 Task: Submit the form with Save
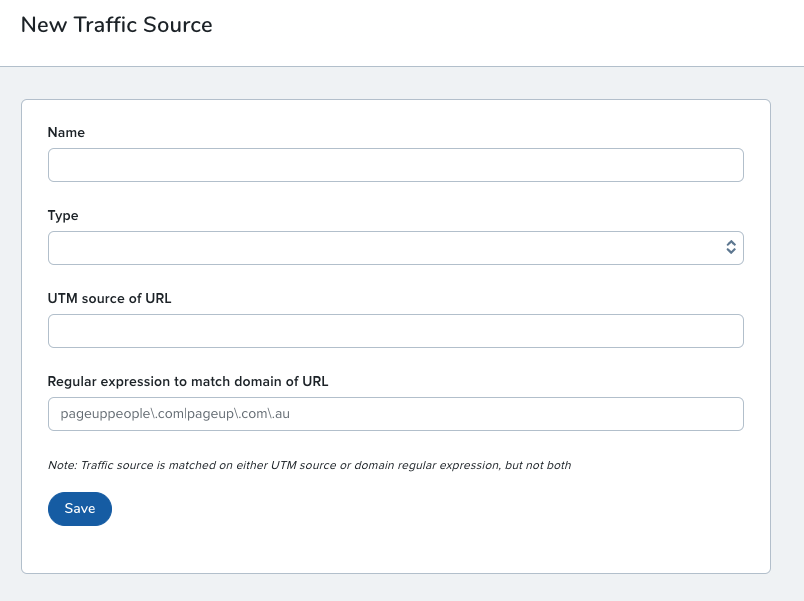[80, 509]
